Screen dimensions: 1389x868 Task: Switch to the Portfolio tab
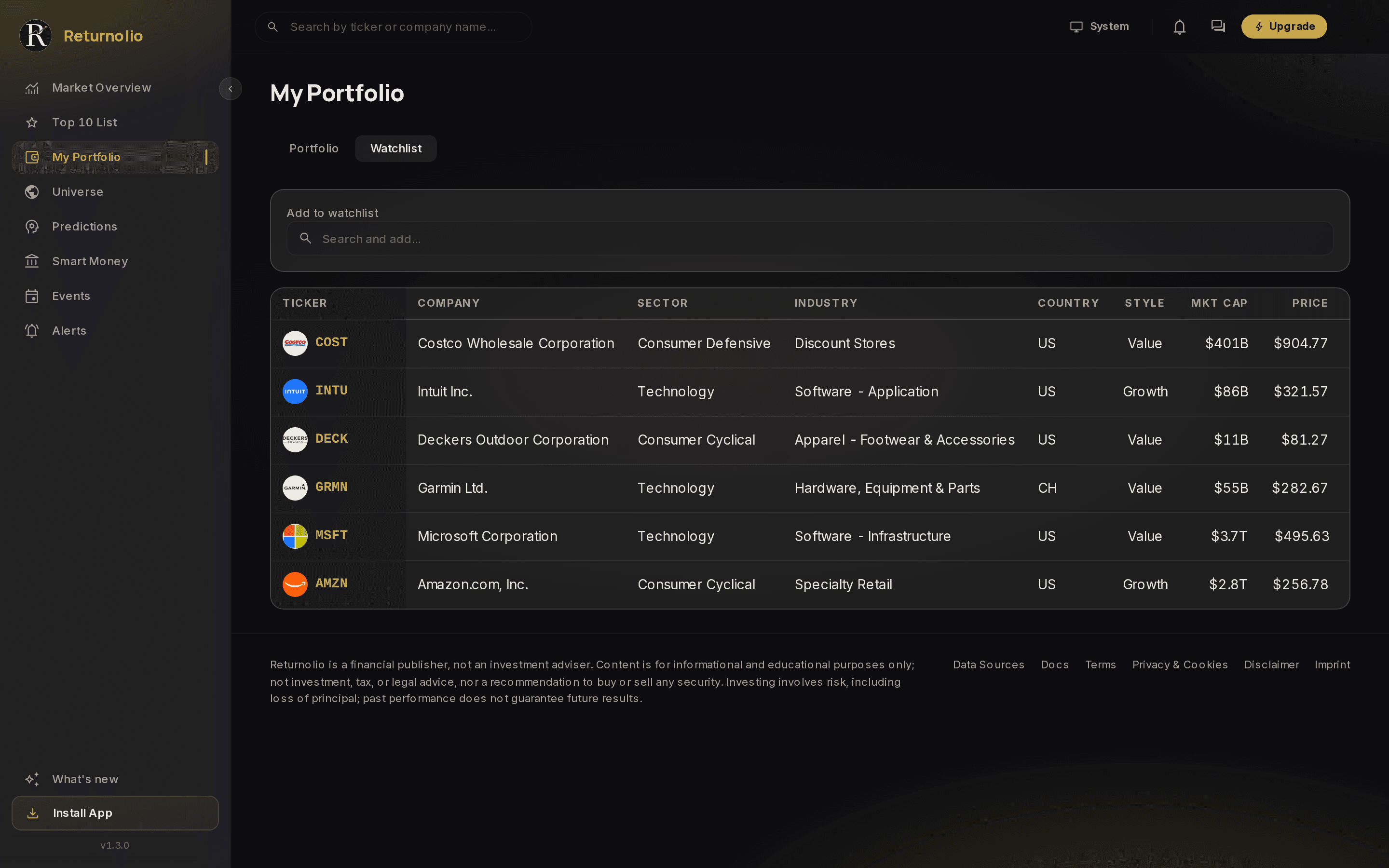click(314, 148)
